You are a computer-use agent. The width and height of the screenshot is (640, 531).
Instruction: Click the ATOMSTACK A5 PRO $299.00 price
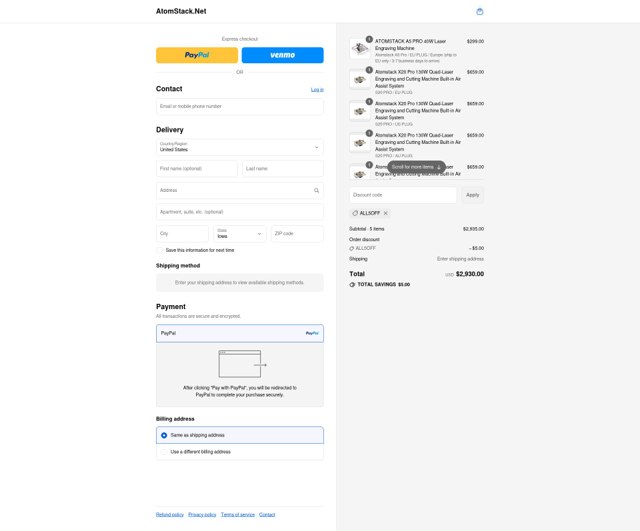click(476, 41)
